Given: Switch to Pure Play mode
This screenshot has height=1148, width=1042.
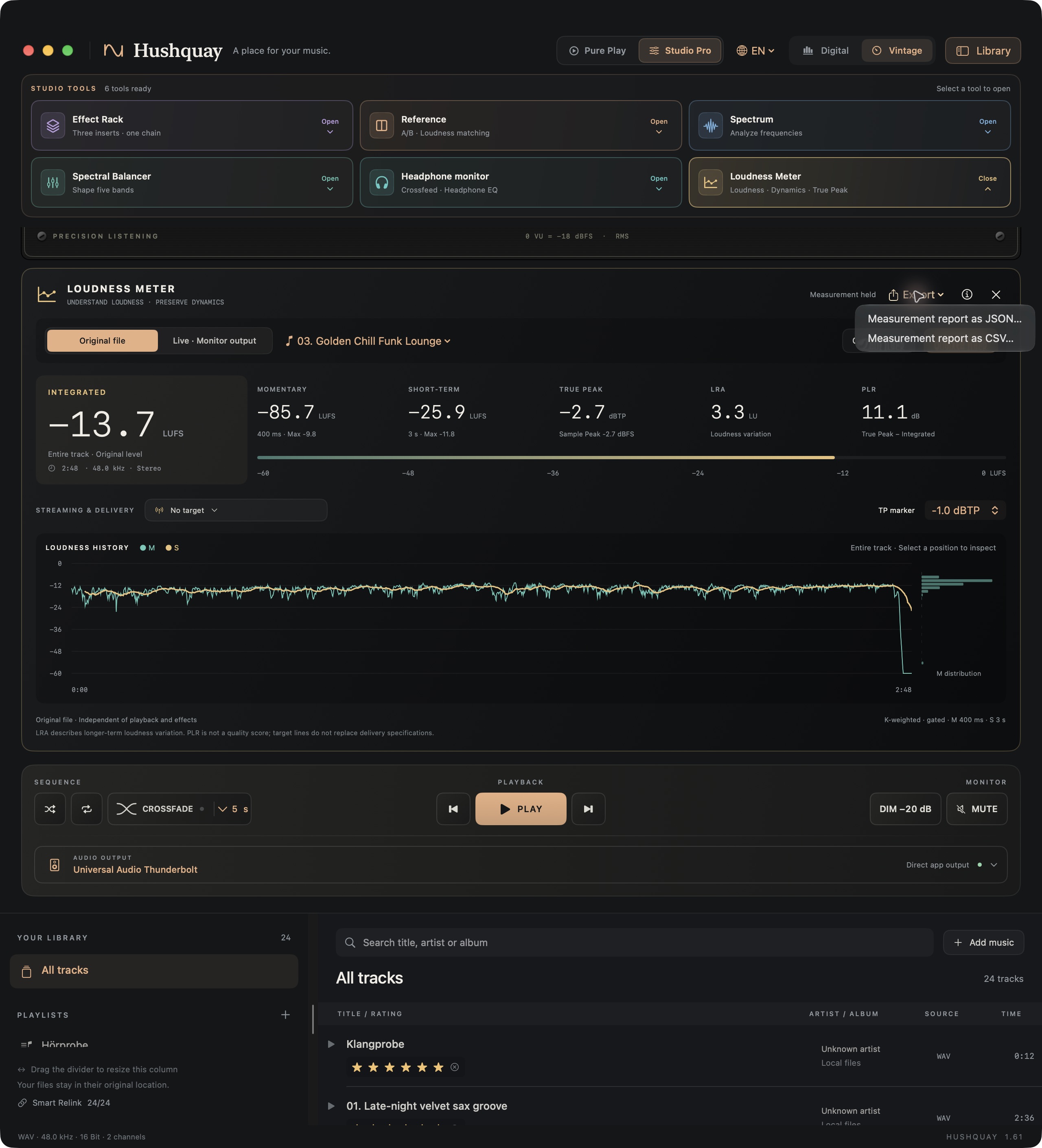Looking at the screenshot, I should [598, 50].
